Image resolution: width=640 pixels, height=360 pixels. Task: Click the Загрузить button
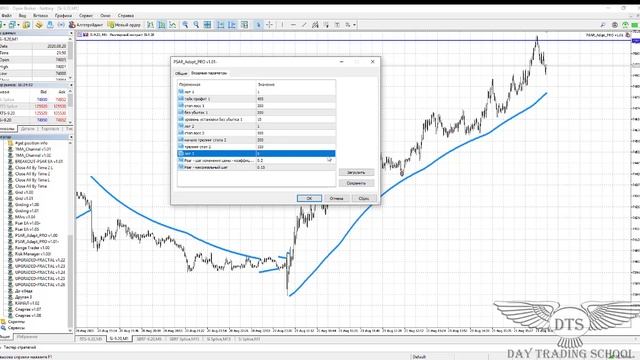click(356, 172)
